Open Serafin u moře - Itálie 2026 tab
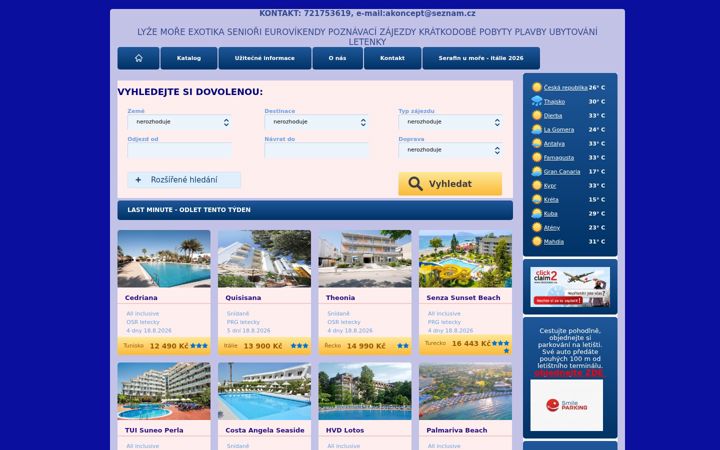Image resolution: width=720 pixels, height=450 pixels. point(481,58)
